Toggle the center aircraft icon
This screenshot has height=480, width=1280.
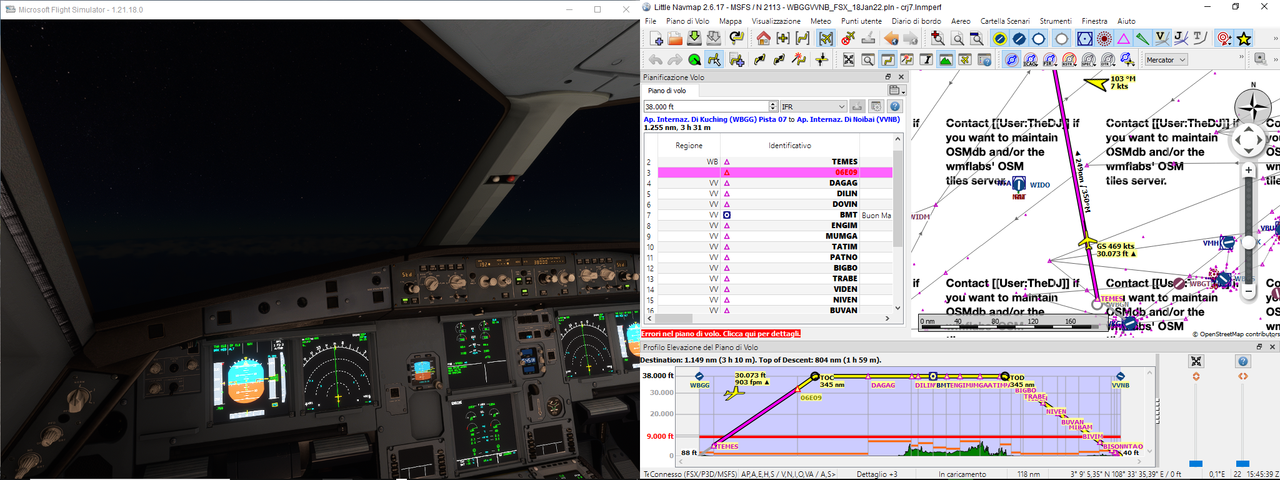tap(826, 38)
